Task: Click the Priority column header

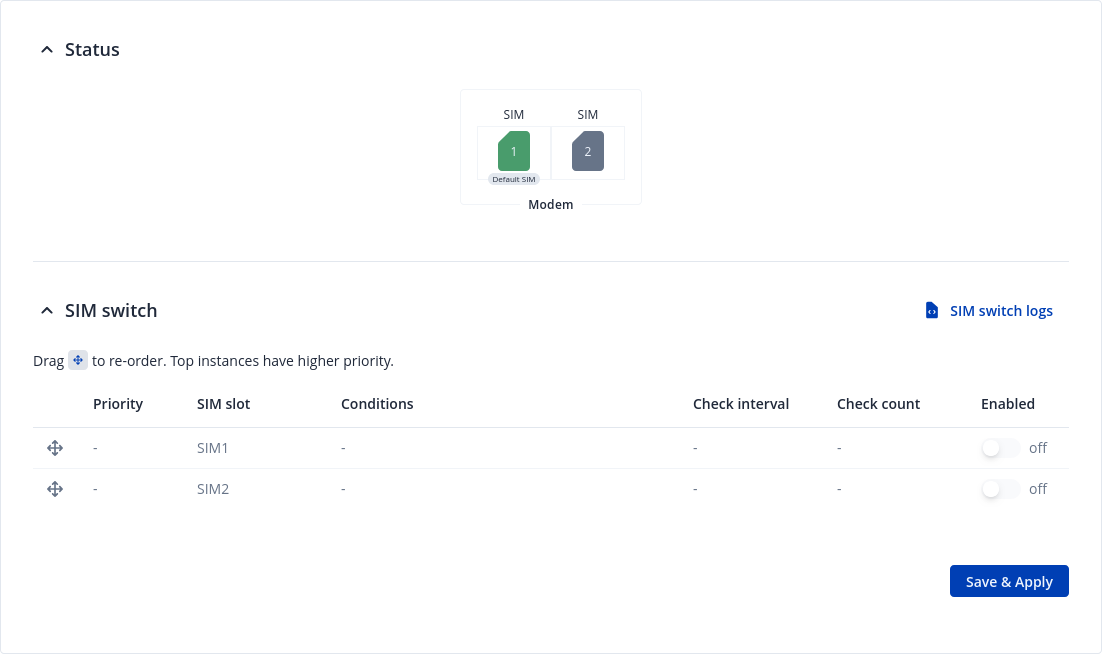Action: tap(118, 404)
